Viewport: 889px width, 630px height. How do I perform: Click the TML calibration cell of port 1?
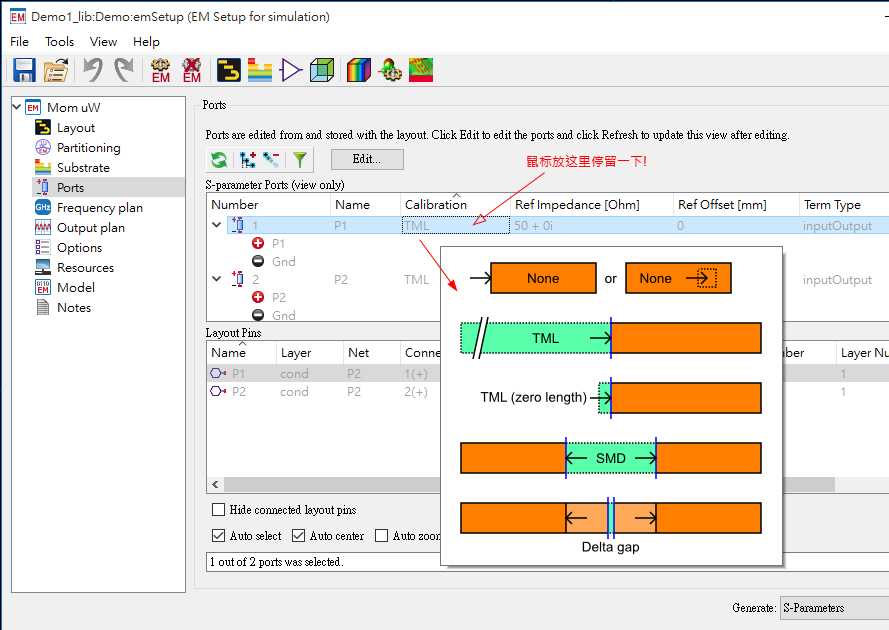(455, 225)
